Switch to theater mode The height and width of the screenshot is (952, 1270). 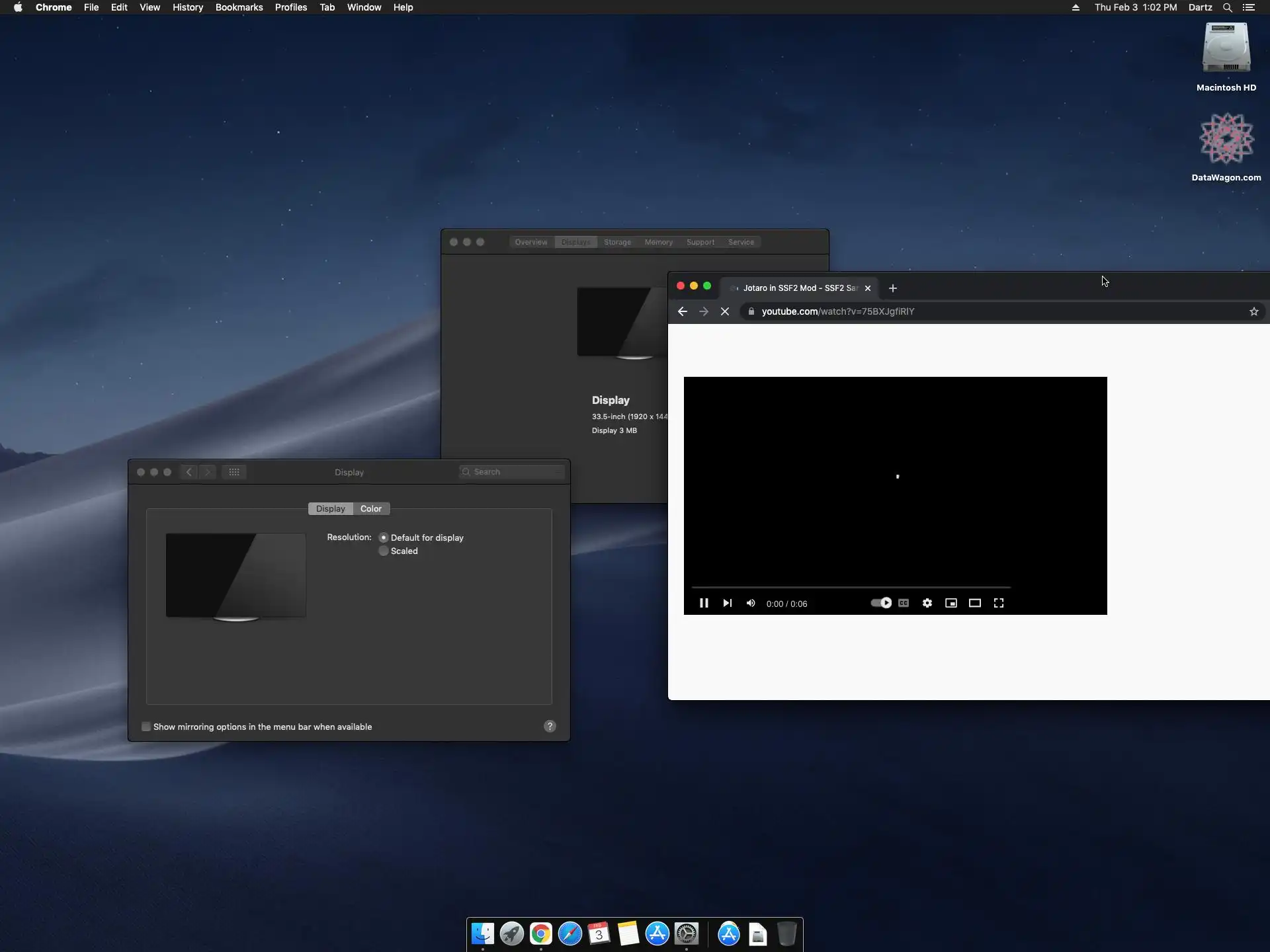click(x=975, y=603)
